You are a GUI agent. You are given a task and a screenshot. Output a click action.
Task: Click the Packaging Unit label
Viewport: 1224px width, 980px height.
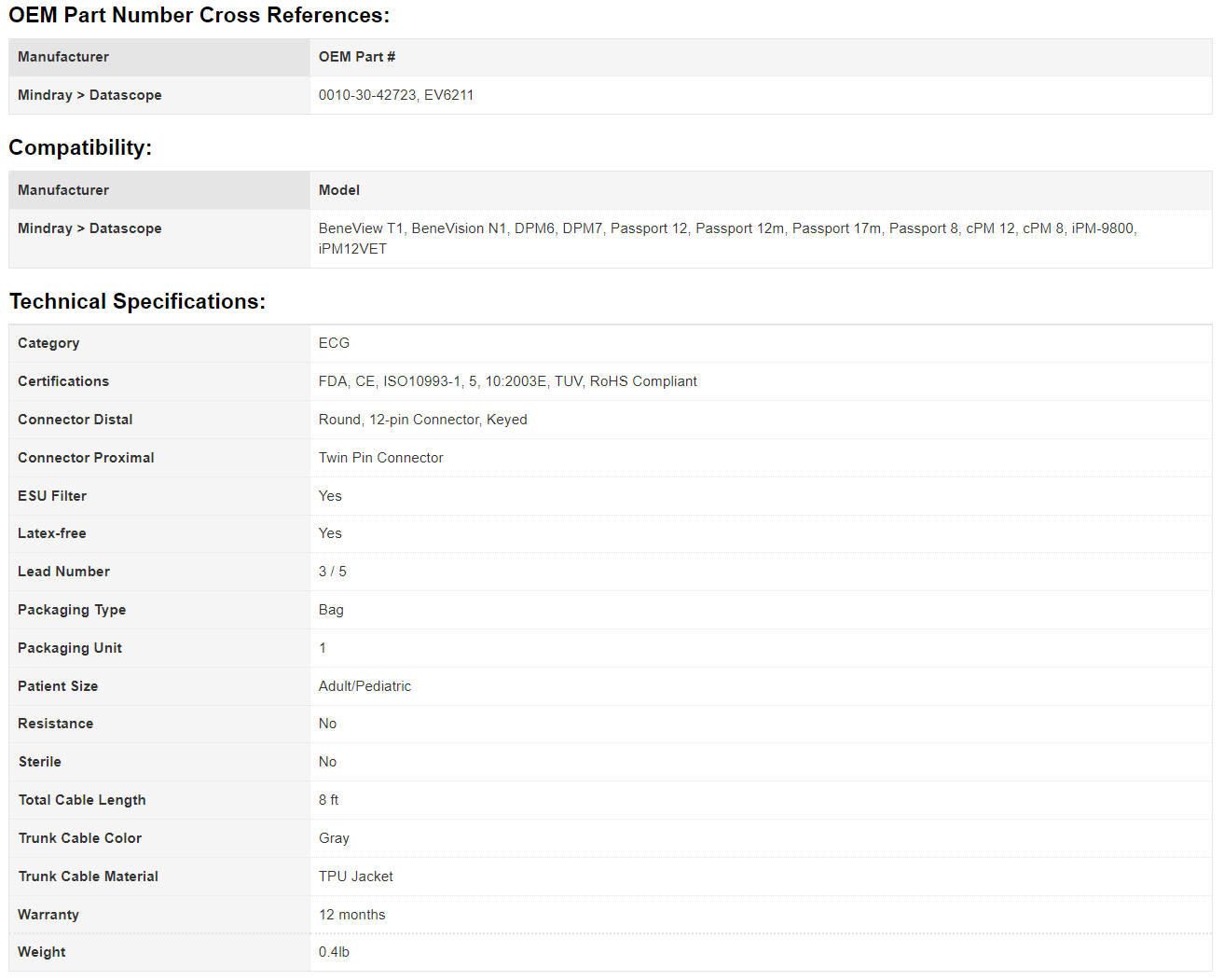pos(70,648)
